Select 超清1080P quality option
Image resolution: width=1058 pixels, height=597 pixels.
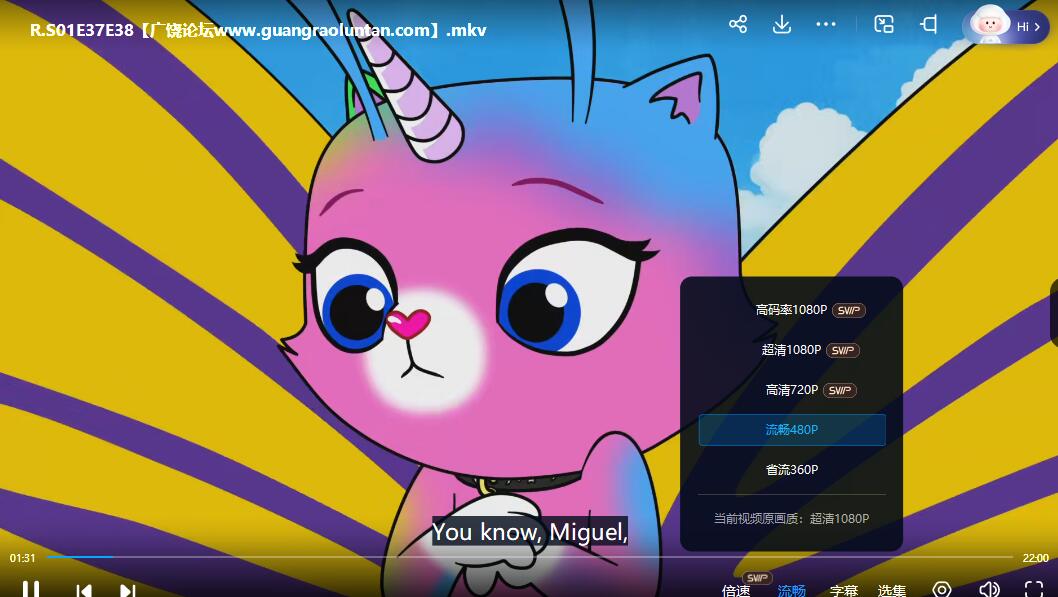pos(791,349)
